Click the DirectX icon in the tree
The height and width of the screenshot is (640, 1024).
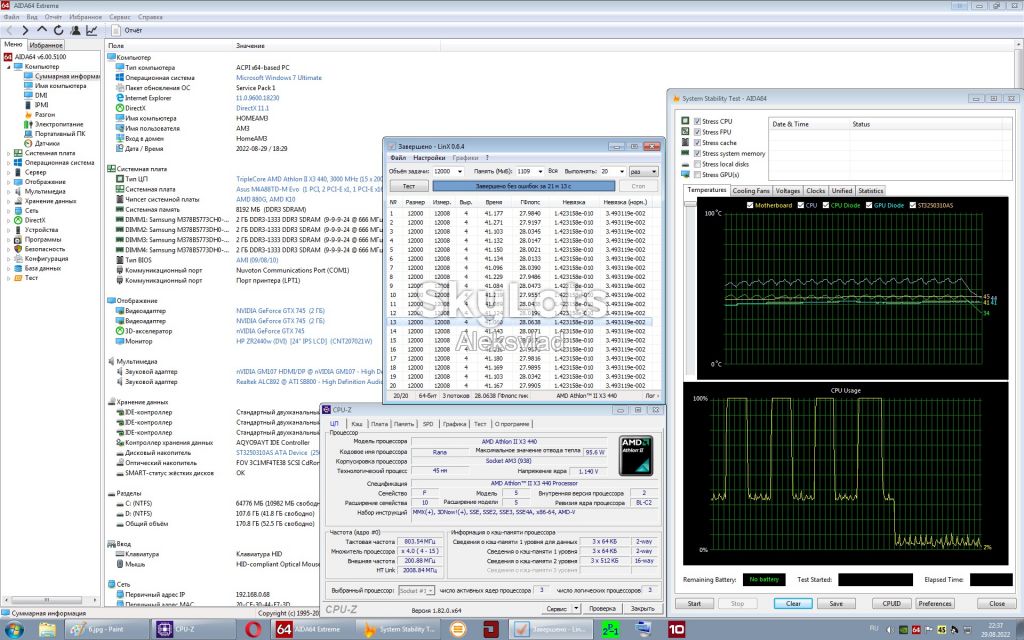pyautogui.click(x=18, y=220)
